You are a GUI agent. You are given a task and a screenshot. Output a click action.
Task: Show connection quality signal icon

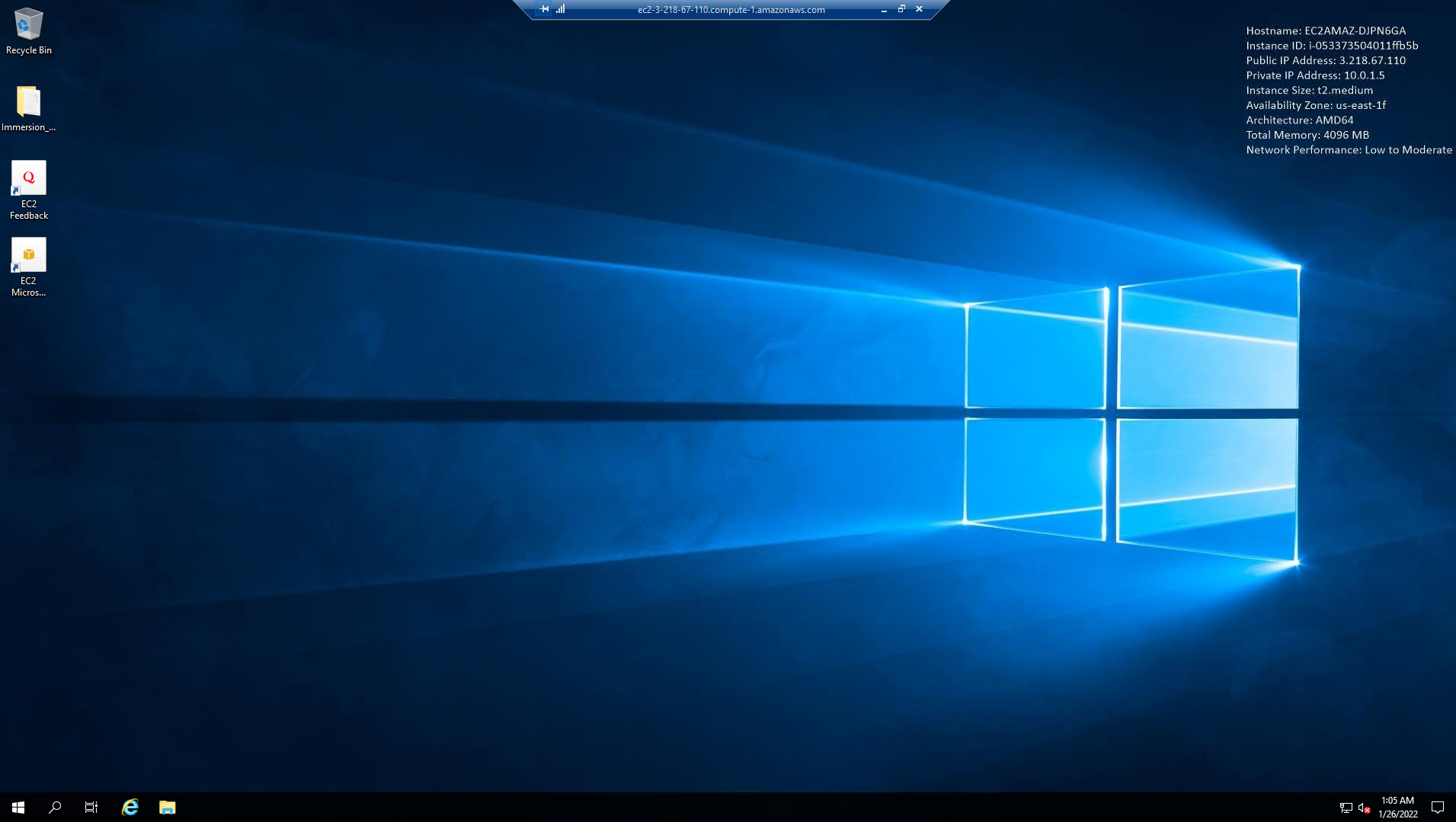[561, 9]
